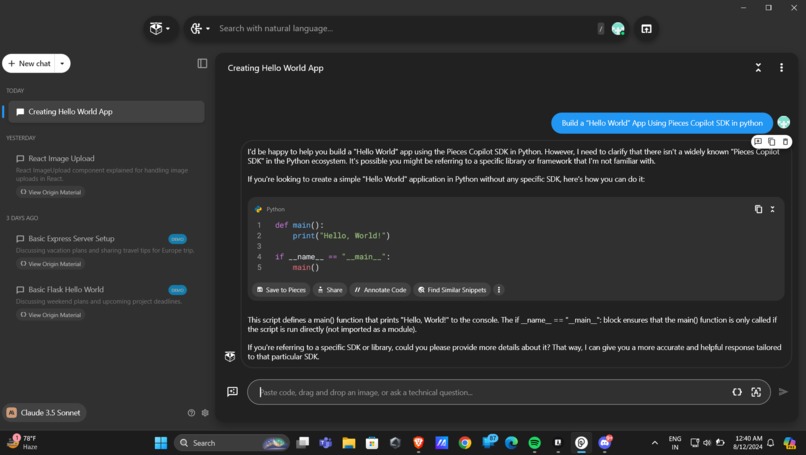The width and height of the screenshot is (806, 455).
Task: Click the Python language icon on code block
Action: click(x=258, y=209)
